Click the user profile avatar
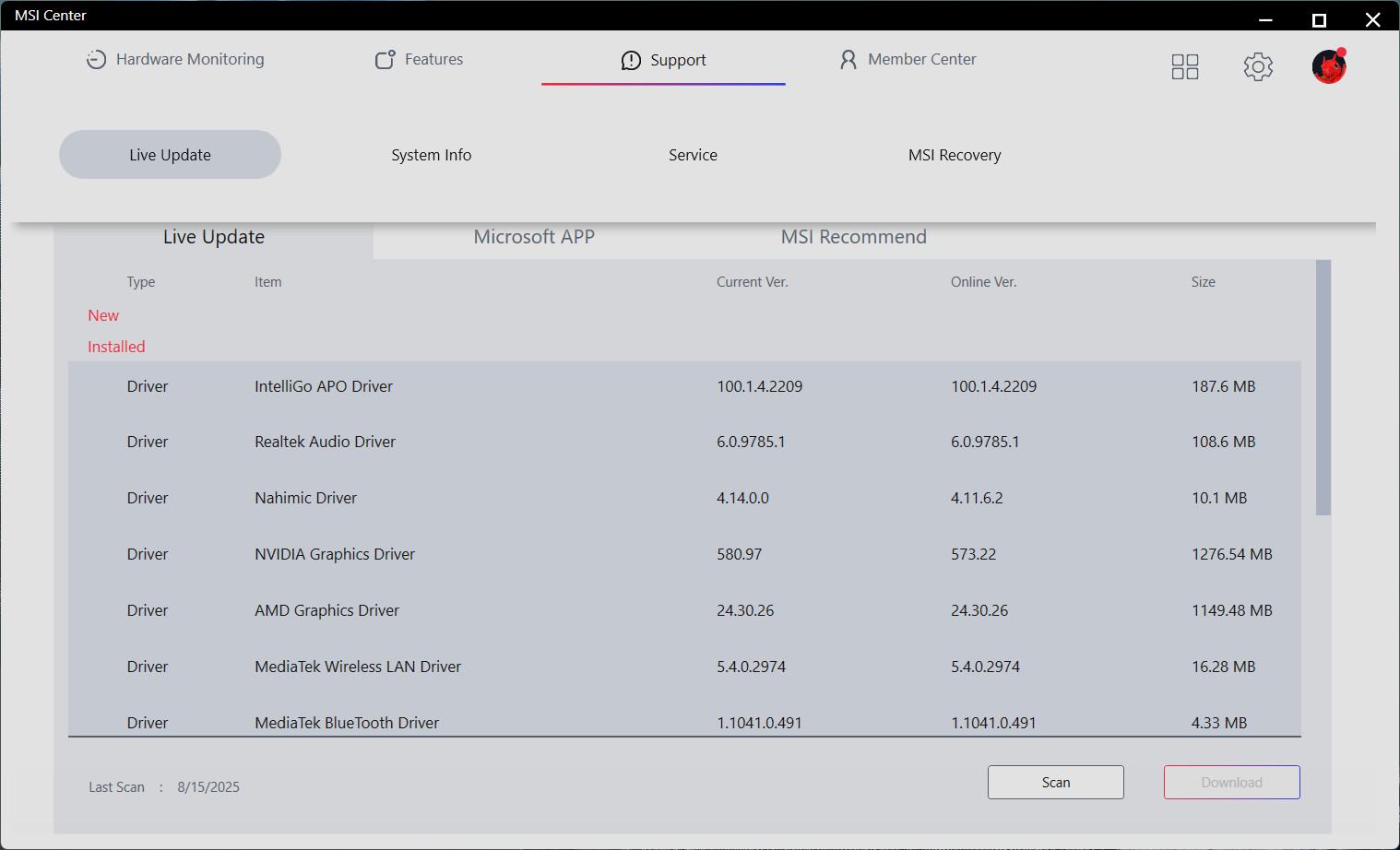The width and height of the screenshot is (1400, 850). click(x=1329, y=66)
